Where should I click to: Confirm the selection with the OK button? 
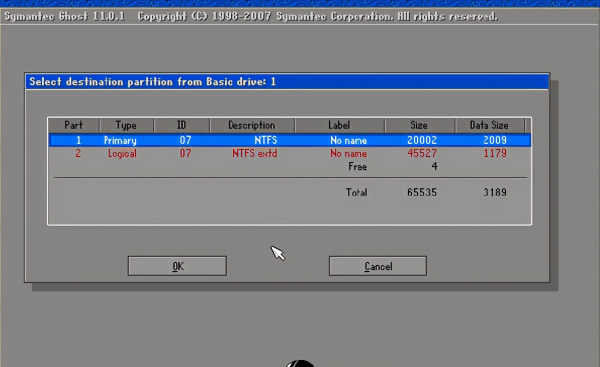(177, 266)
